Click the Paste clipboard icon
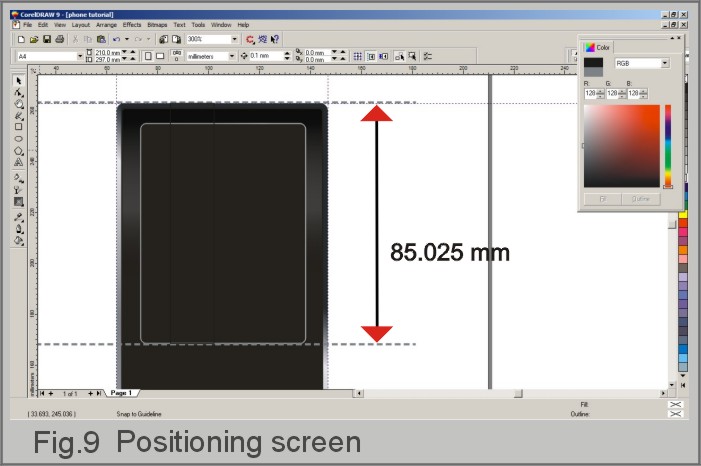Image resolution: width=701 pixels, height=466 pixels. (101, 39)
